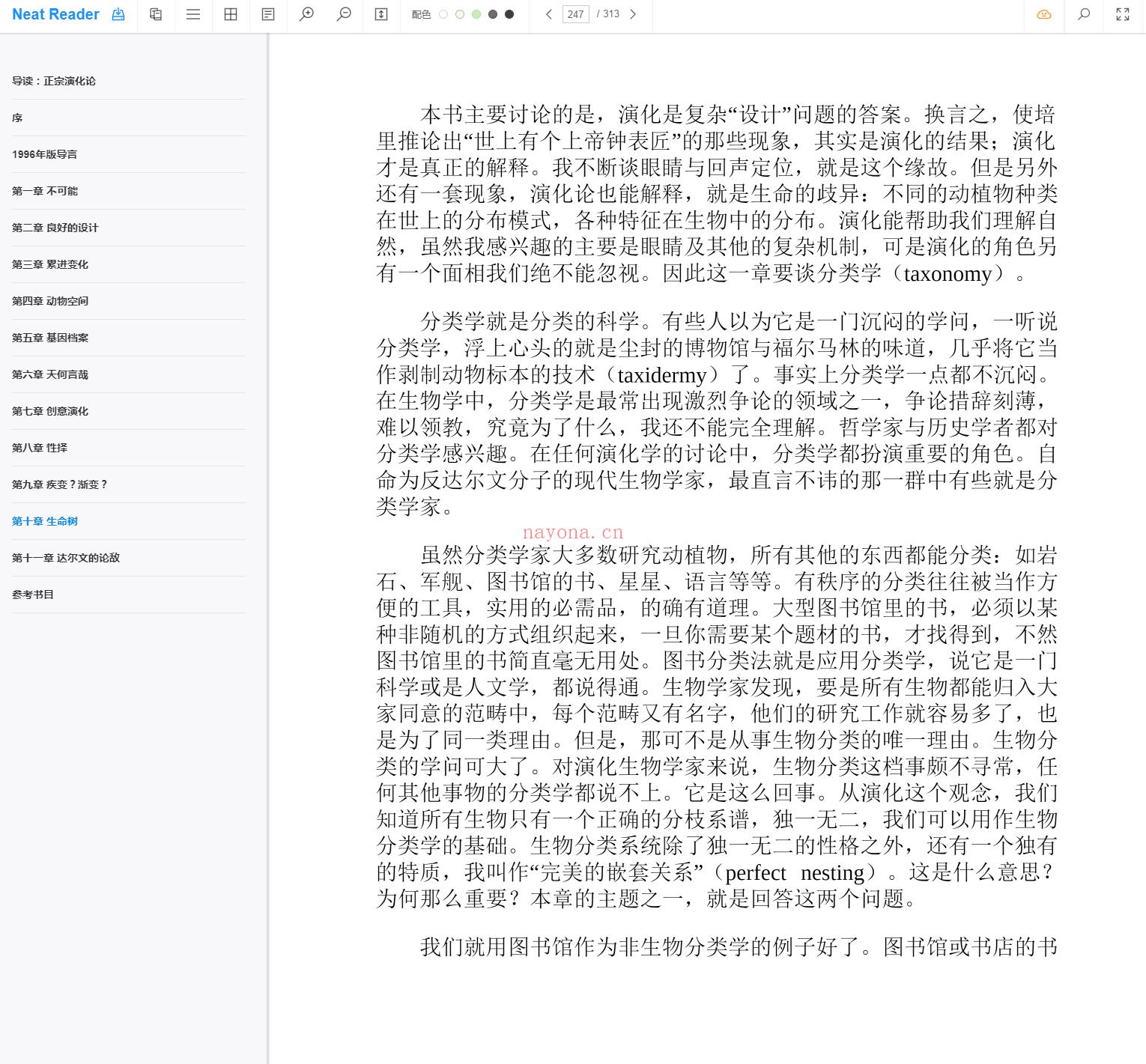The width and height of the screenshot is (1146, 1064).
Task: Open the 序 chapter entry
Action: click(x=17, y=118)
